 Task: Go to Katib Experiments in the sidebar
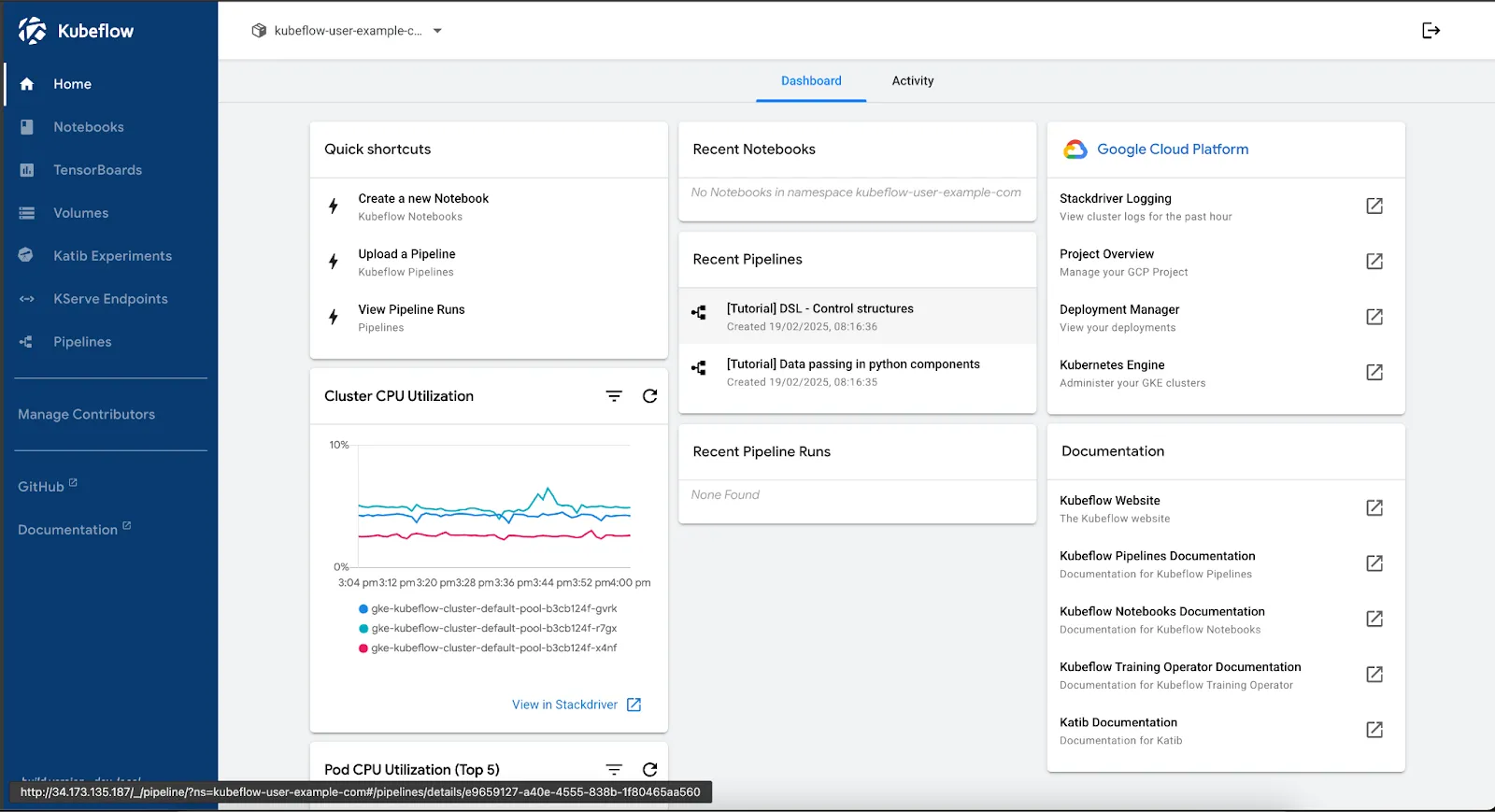[x=112, y=256]
